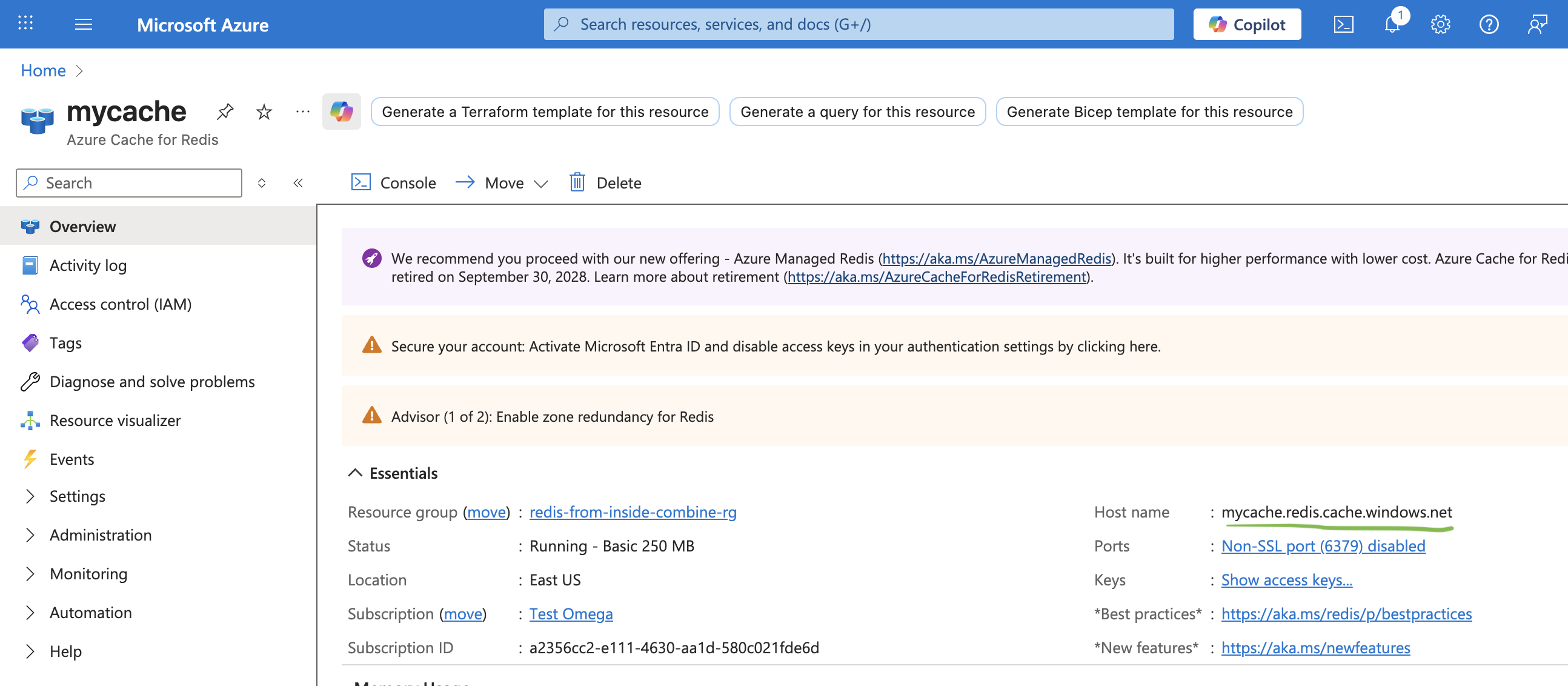The image size is (1568, 686).
Task: Click Generate a Terraform template button
Action: click(x=545, y=112)
